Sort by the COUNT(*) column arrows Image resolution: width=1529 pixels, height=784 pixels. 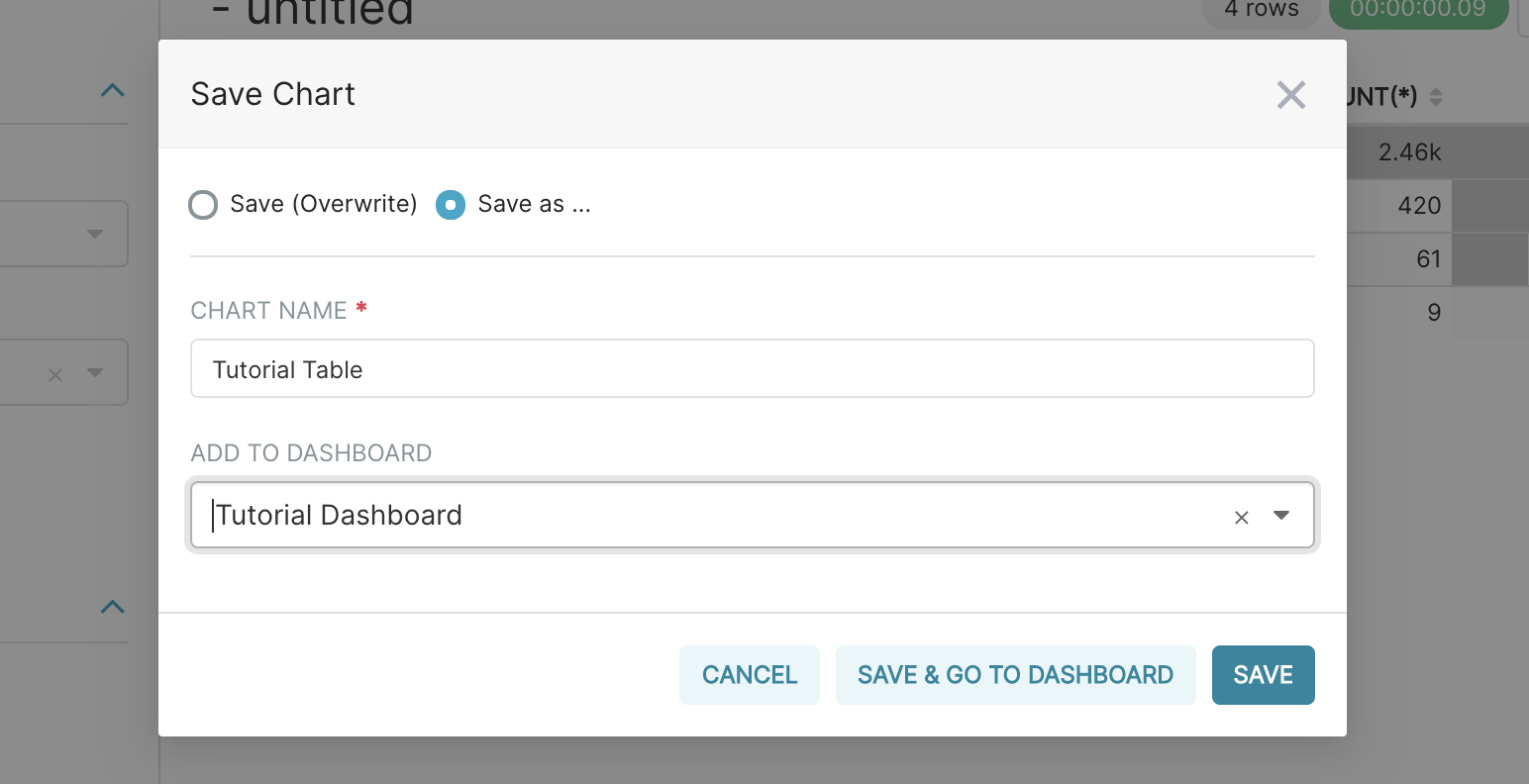(x=1436, y=97)
